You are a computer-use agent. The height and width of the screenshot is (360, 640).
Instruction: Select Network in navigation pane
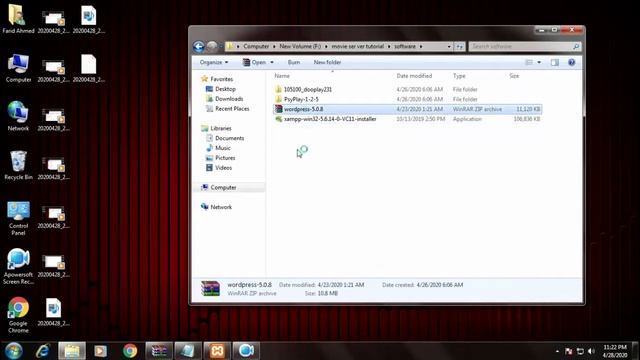click(221, 207)
